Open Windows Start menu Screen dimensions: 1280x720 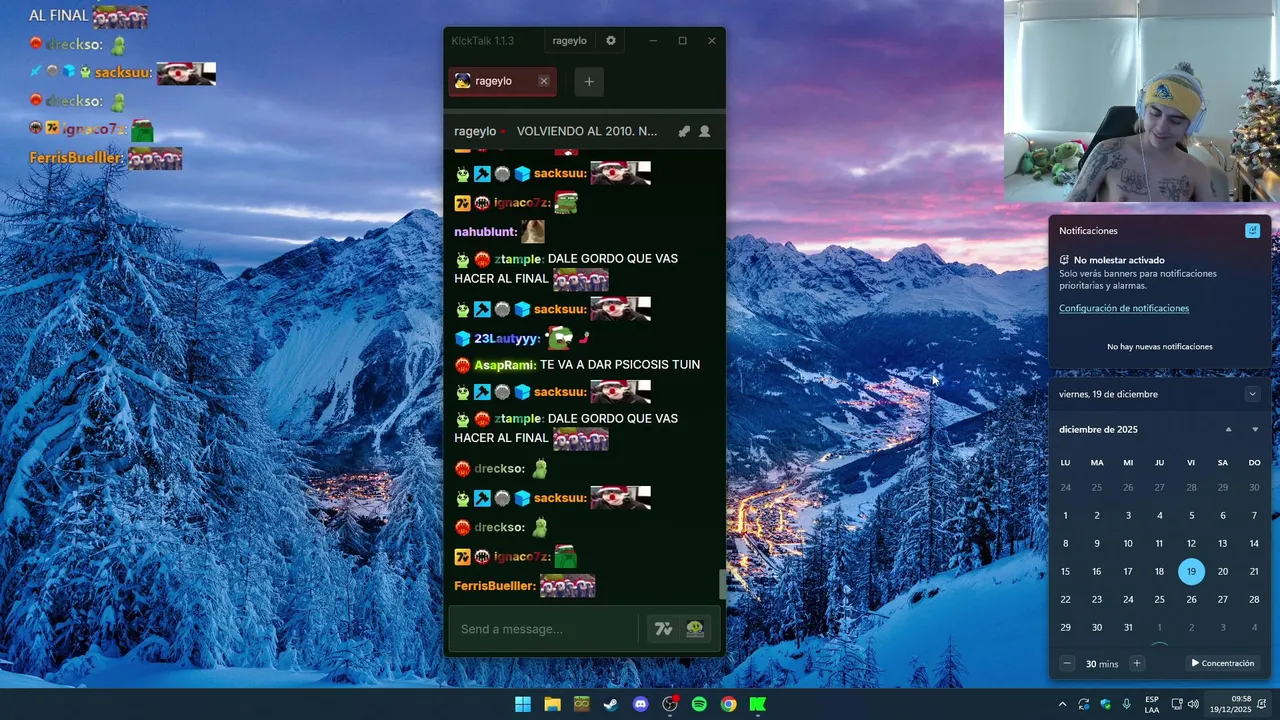tap(523, 704)
